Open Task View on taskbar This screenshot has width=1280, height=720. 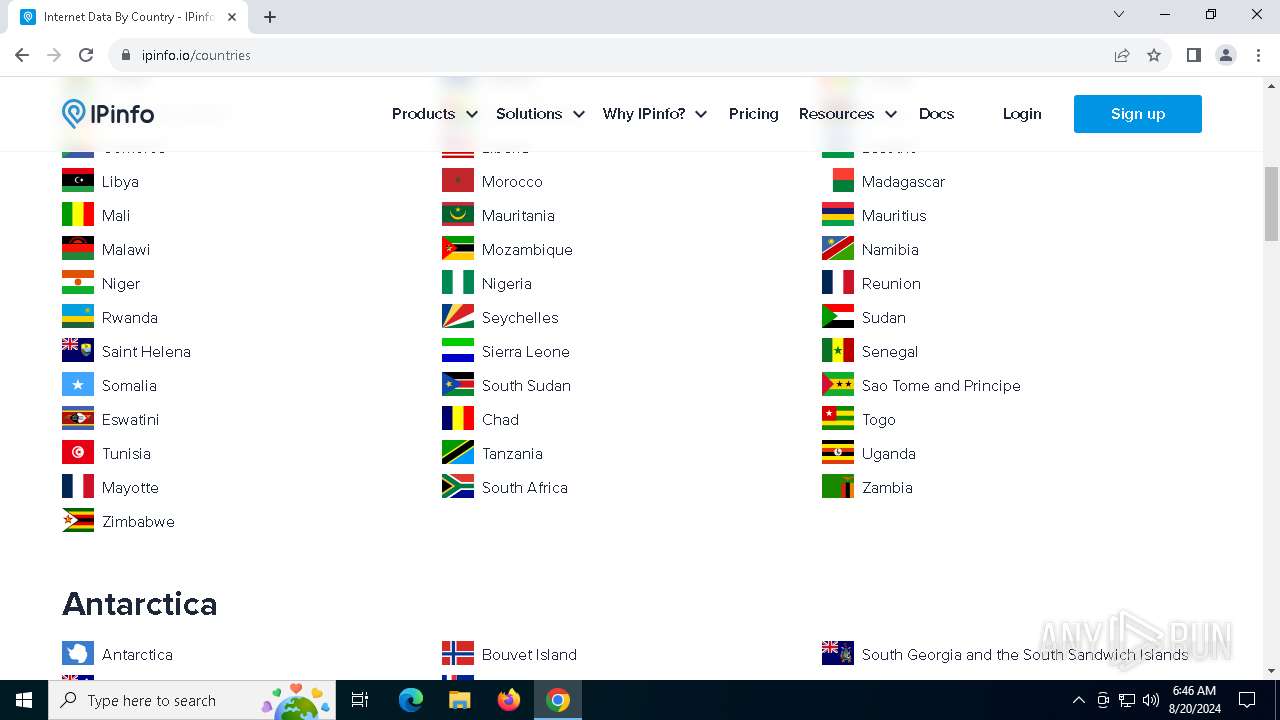pyautogui.click(x=360, y=700)
